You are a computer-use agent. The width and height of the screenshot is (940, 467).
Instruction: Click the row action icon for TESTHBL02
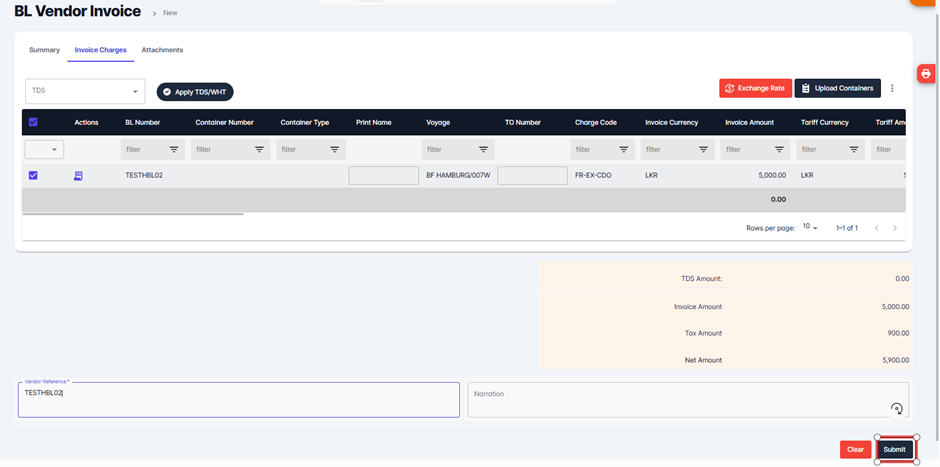78,176
